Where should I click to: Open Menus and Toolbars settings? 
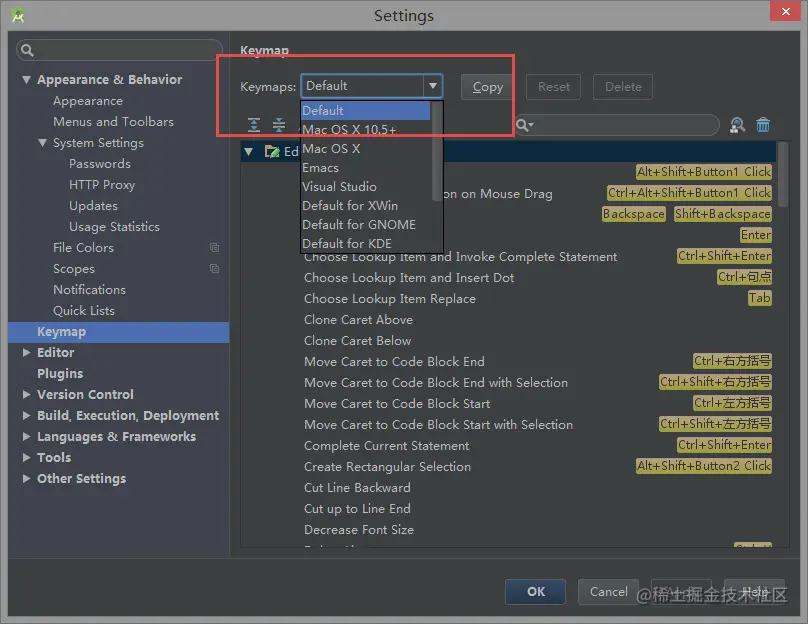tap(113, 122)
